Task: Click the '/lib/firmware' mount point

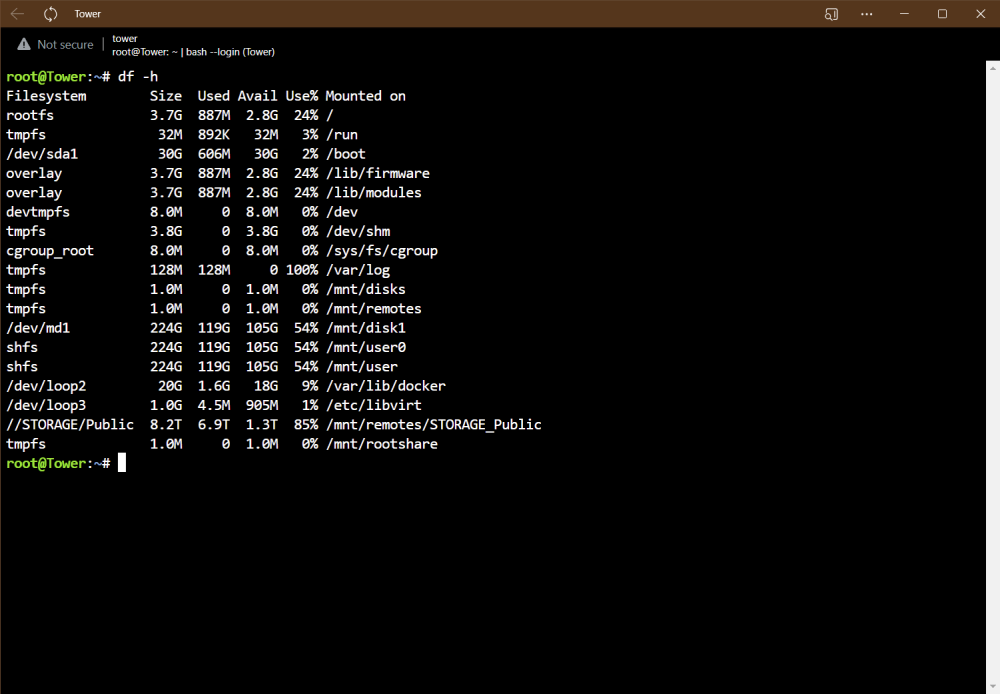Action: 378,174
